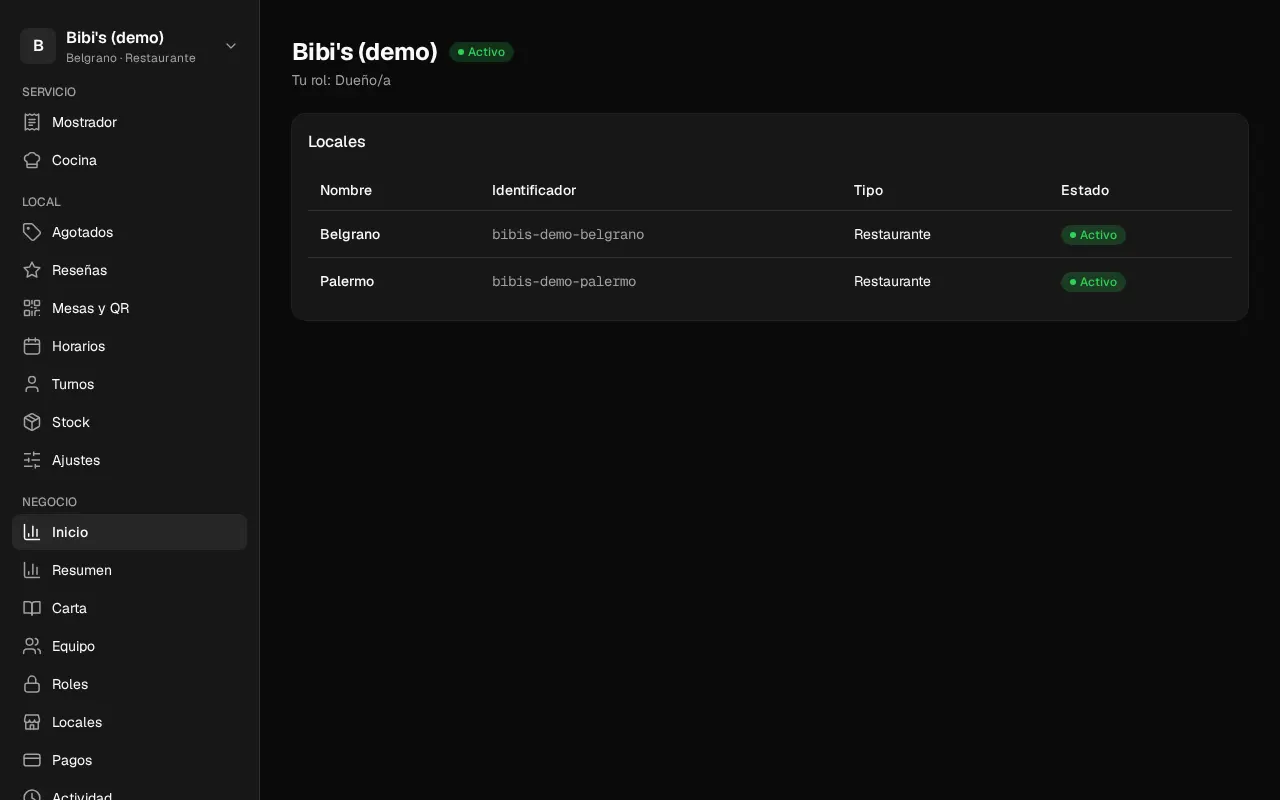Expand the Bibi's (demo) location chevron
Image resolution: width=1280 pixels, height=800 pixels.
coord(231,46)
